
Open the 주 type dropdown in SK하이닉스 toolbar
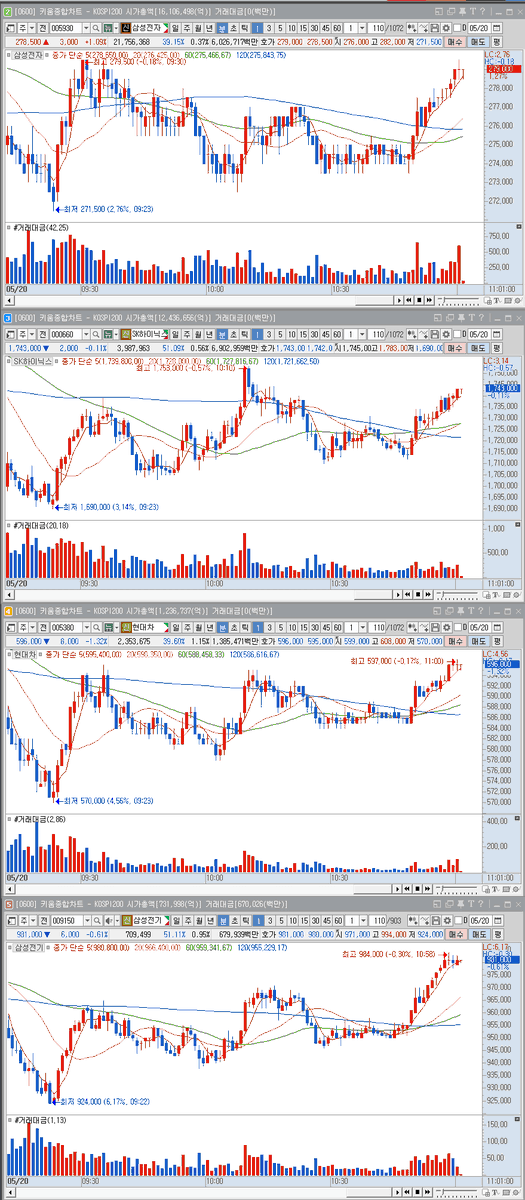click(x=32, y=333)
